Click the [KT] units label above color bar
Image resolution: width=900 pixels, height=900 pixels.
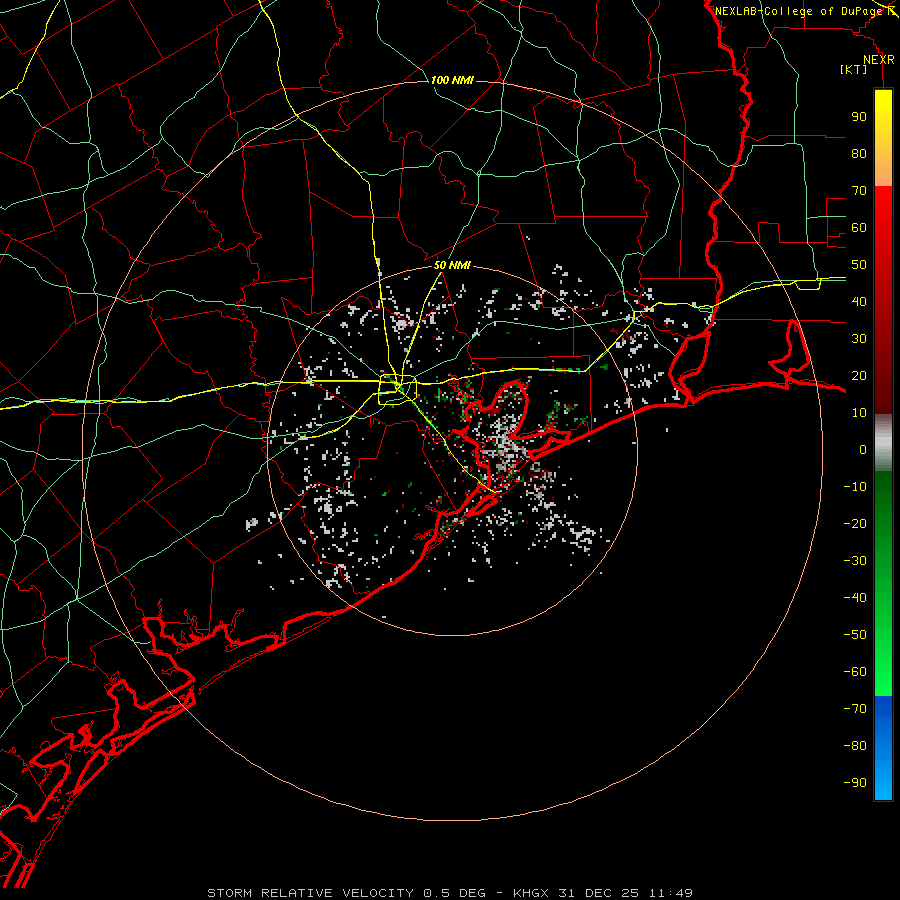(854, 69)
